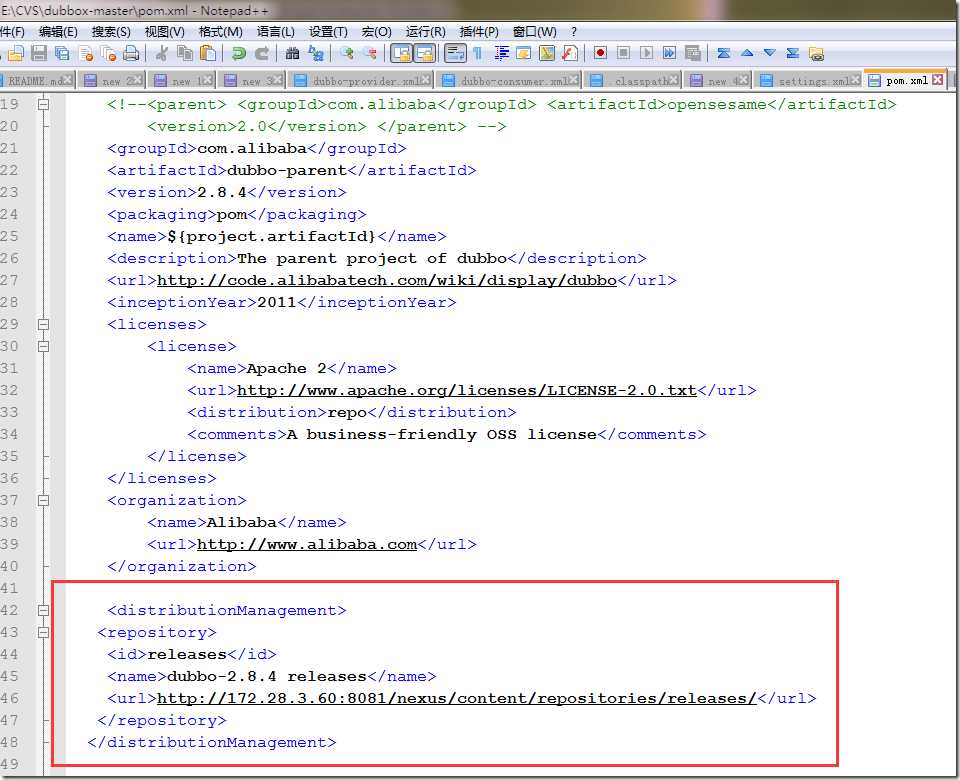Click the 172.28.3.60:8081 nexus releases URL
This screenshot has height=780, width=960.
(x=457, y=699)
